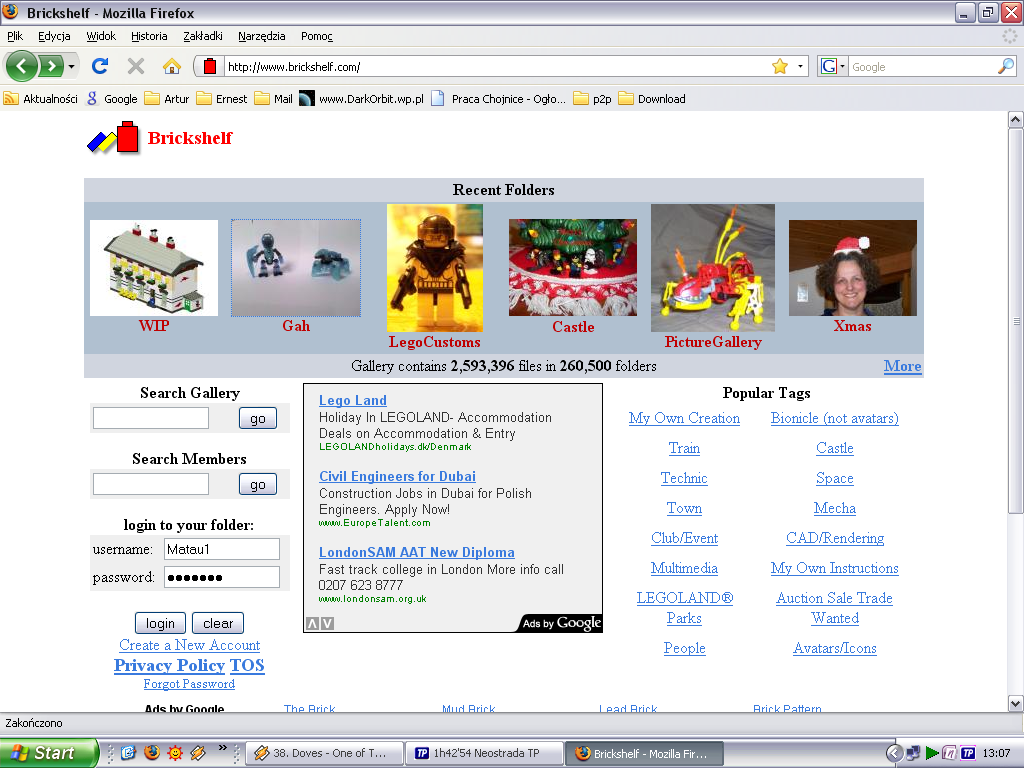Open the Forgot Password link
Image resolution: width=1024 pixels, height=768 pixels.
pos(189,684)
